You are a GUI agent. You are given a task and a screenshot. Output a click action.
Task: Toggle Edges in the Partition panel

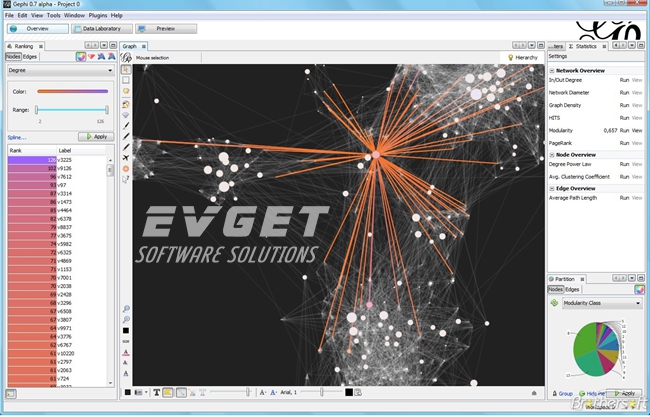click(572, 289)
